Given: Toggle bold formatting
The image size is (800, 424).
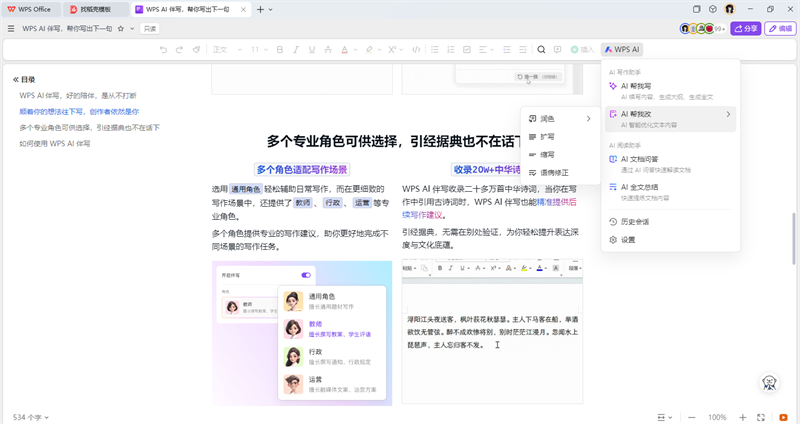Looking at the screenshot, I should pyautogui.click(x=280, y=49).
